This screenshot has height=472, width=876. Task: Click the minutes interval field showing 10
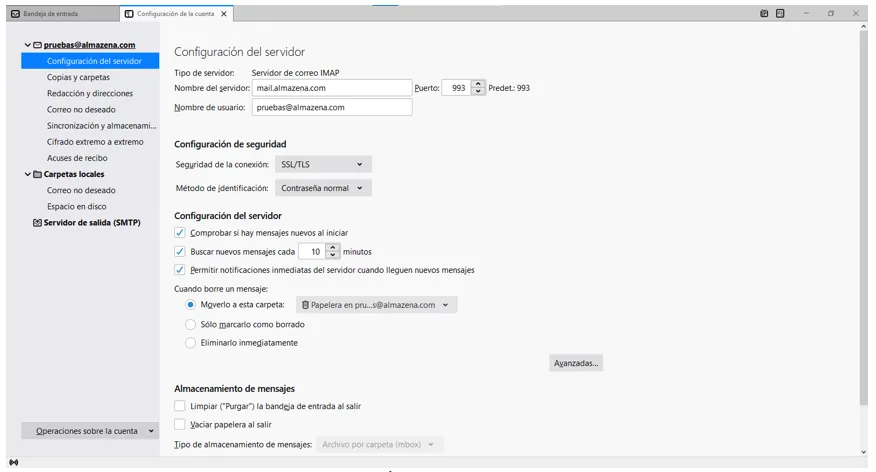pos(313,251)
